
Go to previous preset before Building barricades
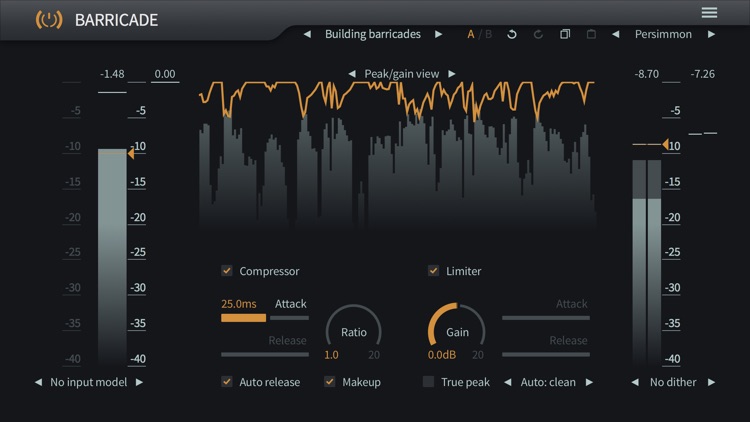coord(307,34)
